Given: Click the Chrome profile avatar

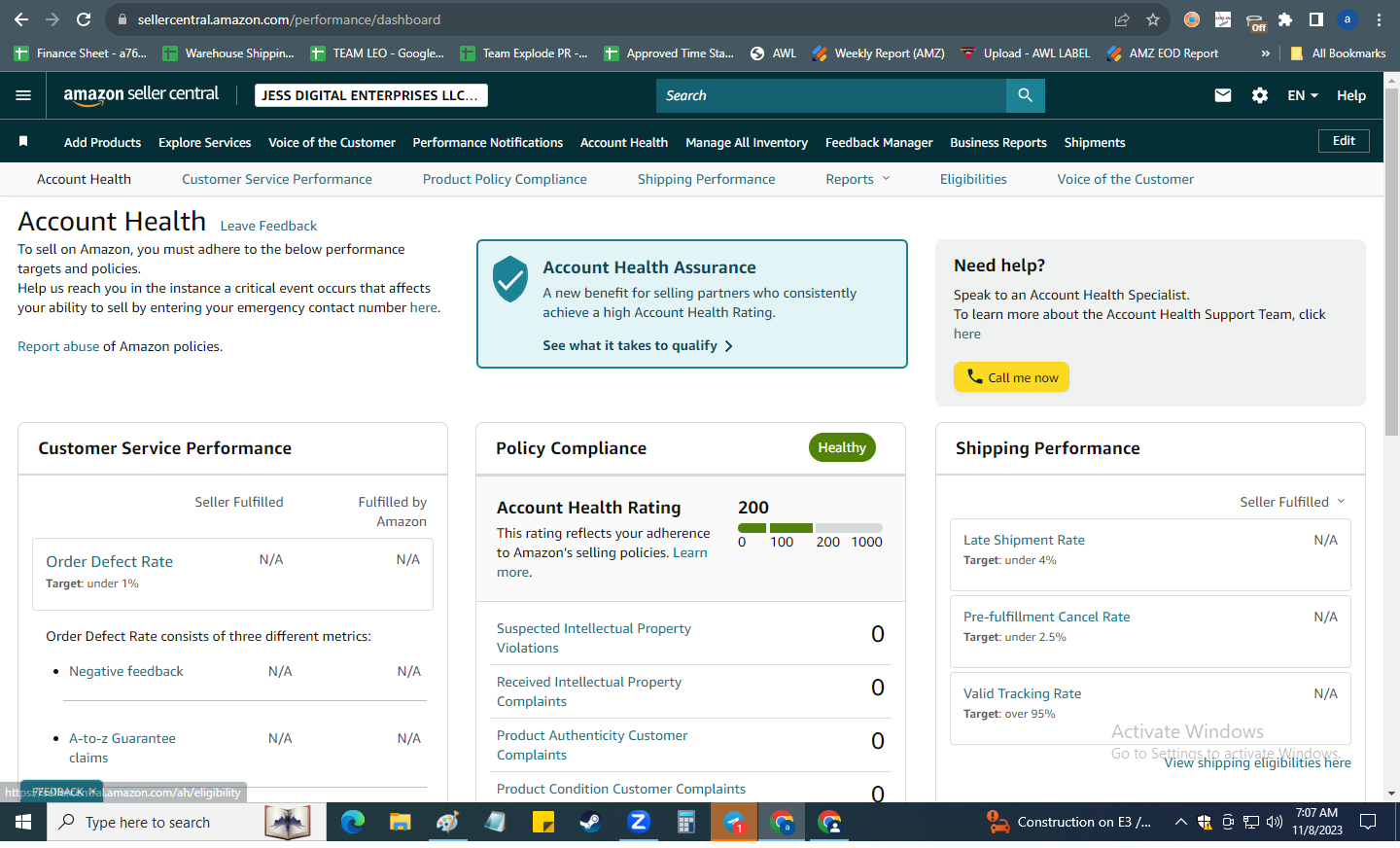Looking at the screenshot, I should pos(1347,19).
